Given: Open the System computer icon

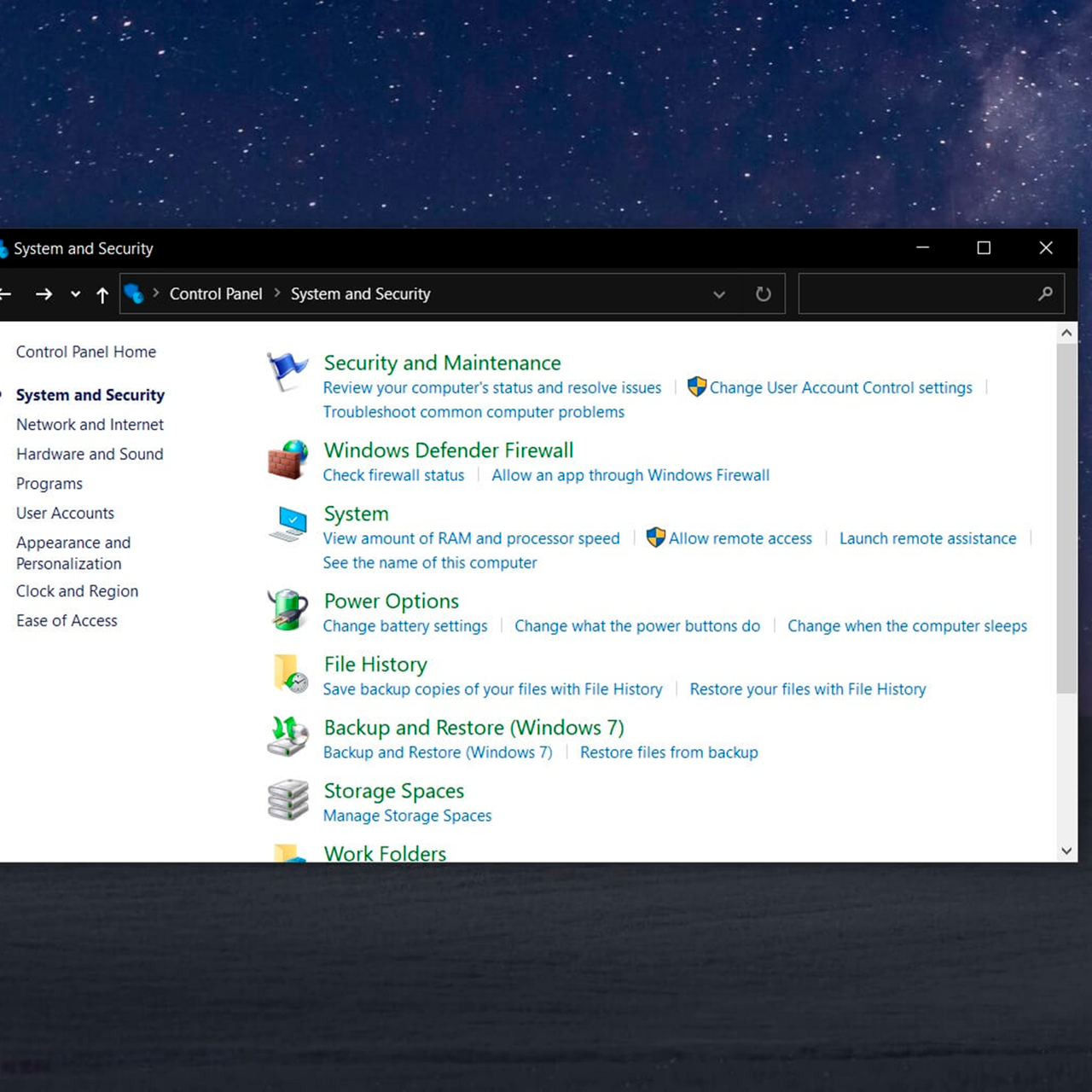Looking at the screenshot, I should 288,523.
